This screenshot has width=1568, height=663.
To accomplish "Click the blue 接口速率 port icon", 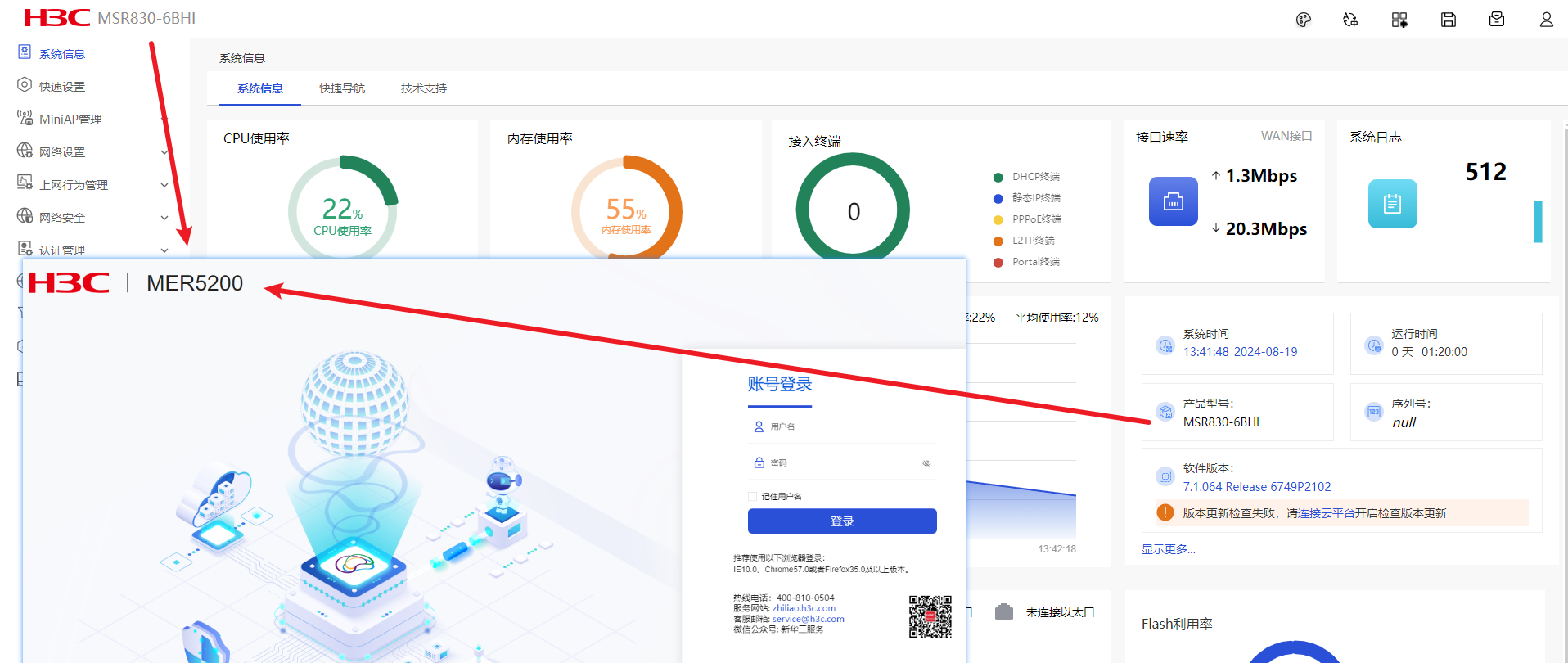I will point(1174,201).
